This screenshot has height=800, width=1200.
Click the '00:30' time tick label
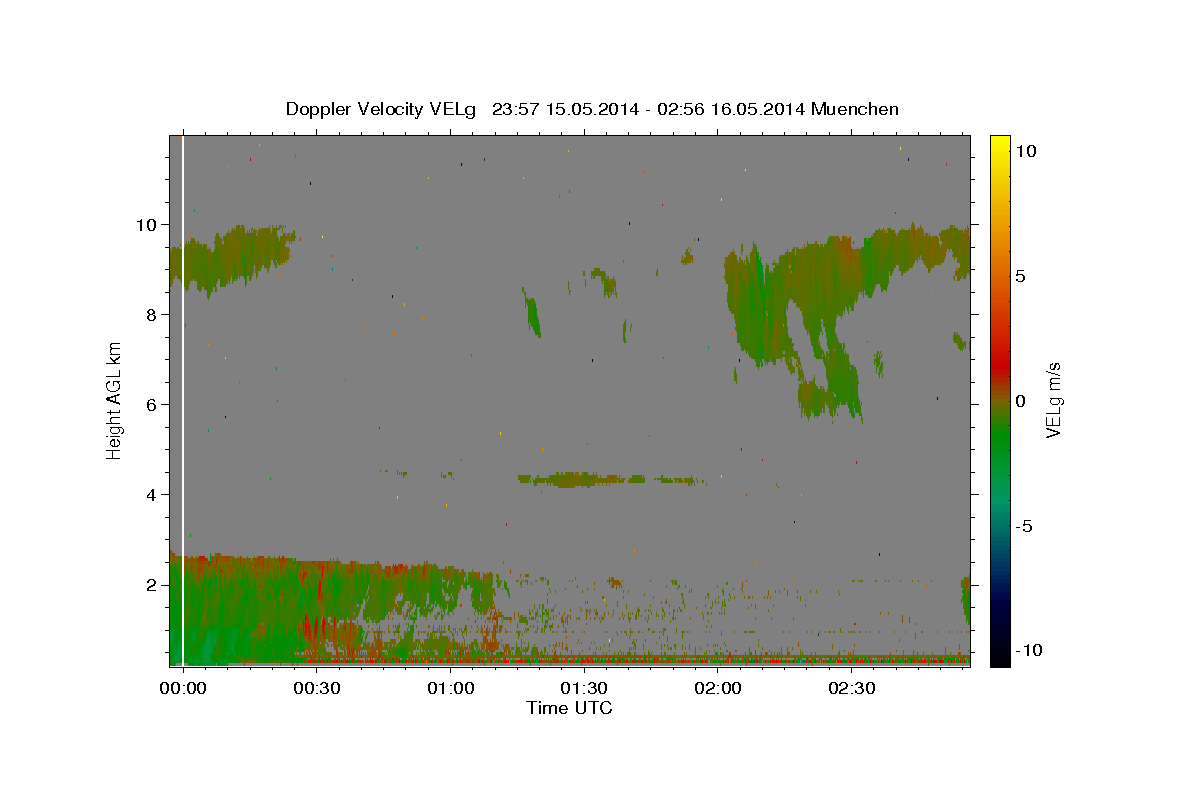[x=317, y=689]
